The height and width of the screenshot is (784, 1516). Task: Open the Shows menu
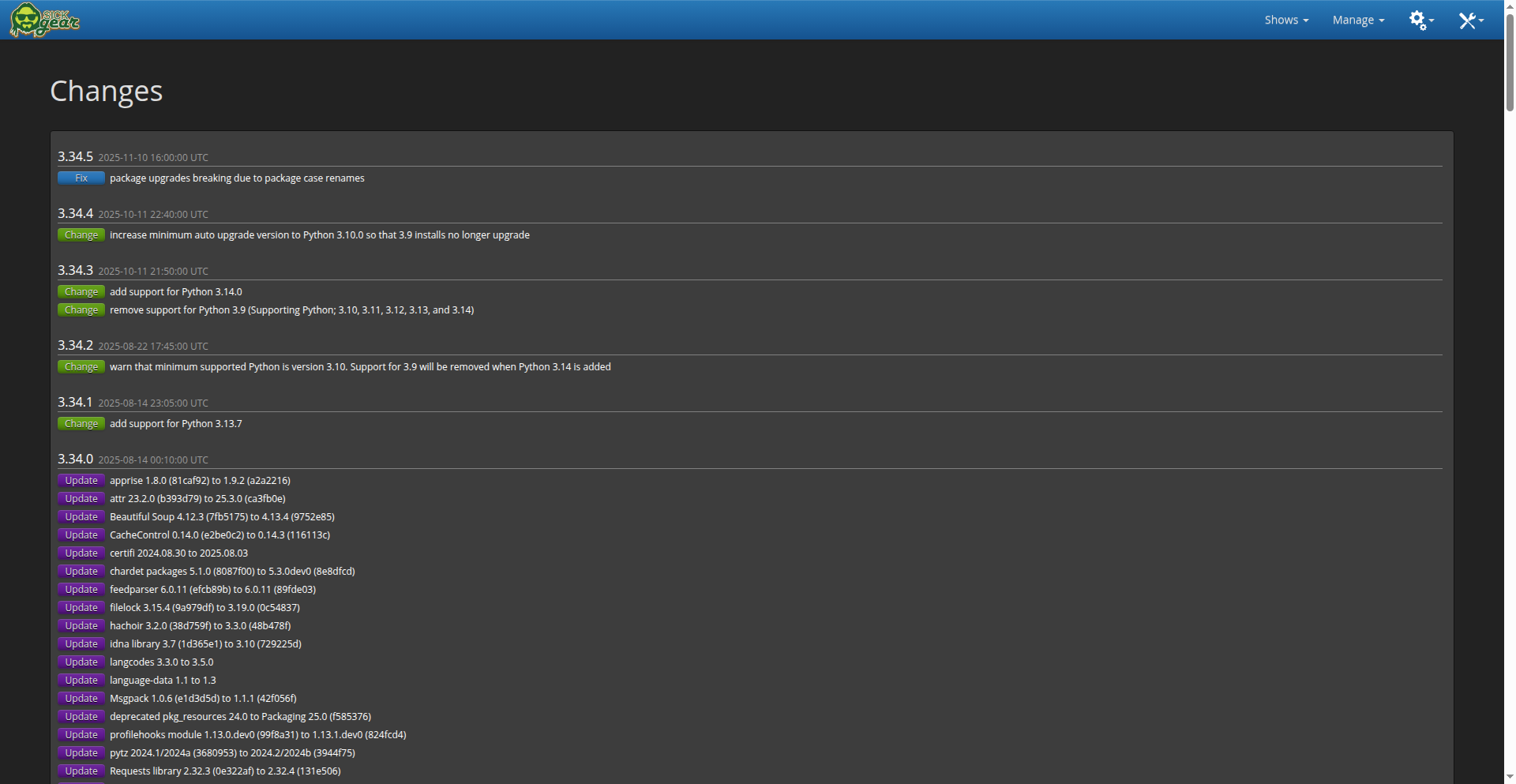[1285, 20]
